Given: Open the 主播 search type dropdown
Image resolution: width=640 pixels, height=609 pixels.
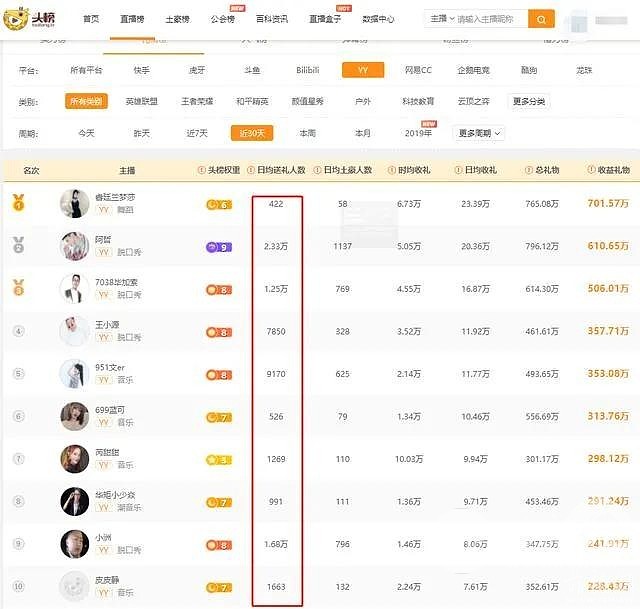Looking at the screenshot, I should tap(442, 19).
